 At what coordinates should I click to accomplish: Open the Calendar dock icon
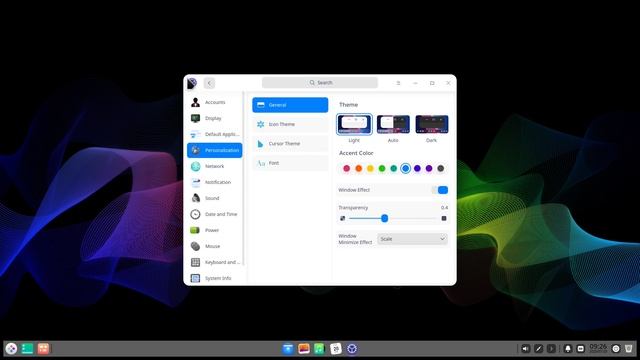[x=336, y=349]
